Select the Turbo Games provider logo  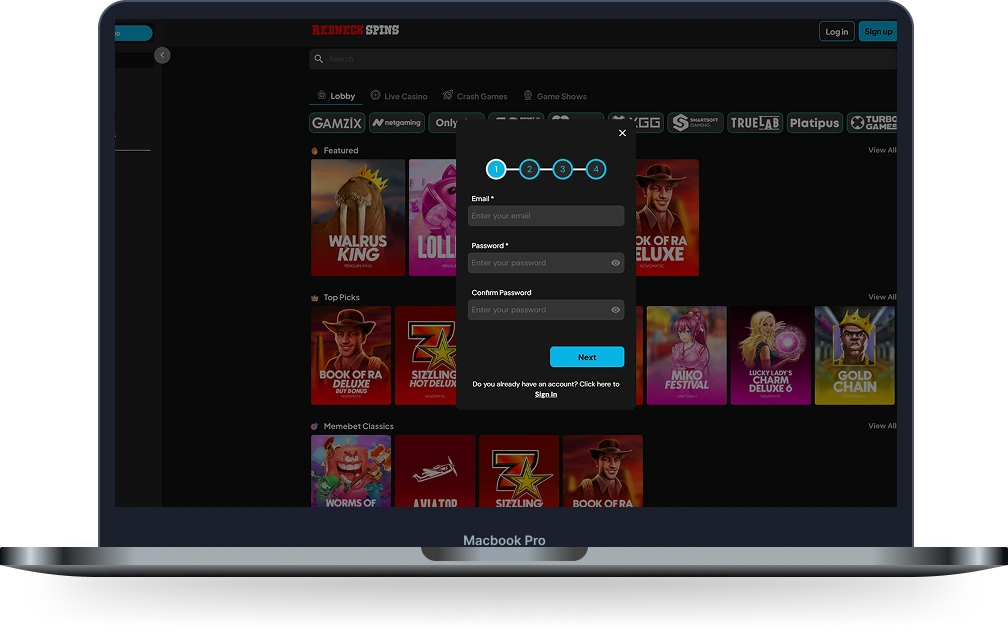coord(872,123)
